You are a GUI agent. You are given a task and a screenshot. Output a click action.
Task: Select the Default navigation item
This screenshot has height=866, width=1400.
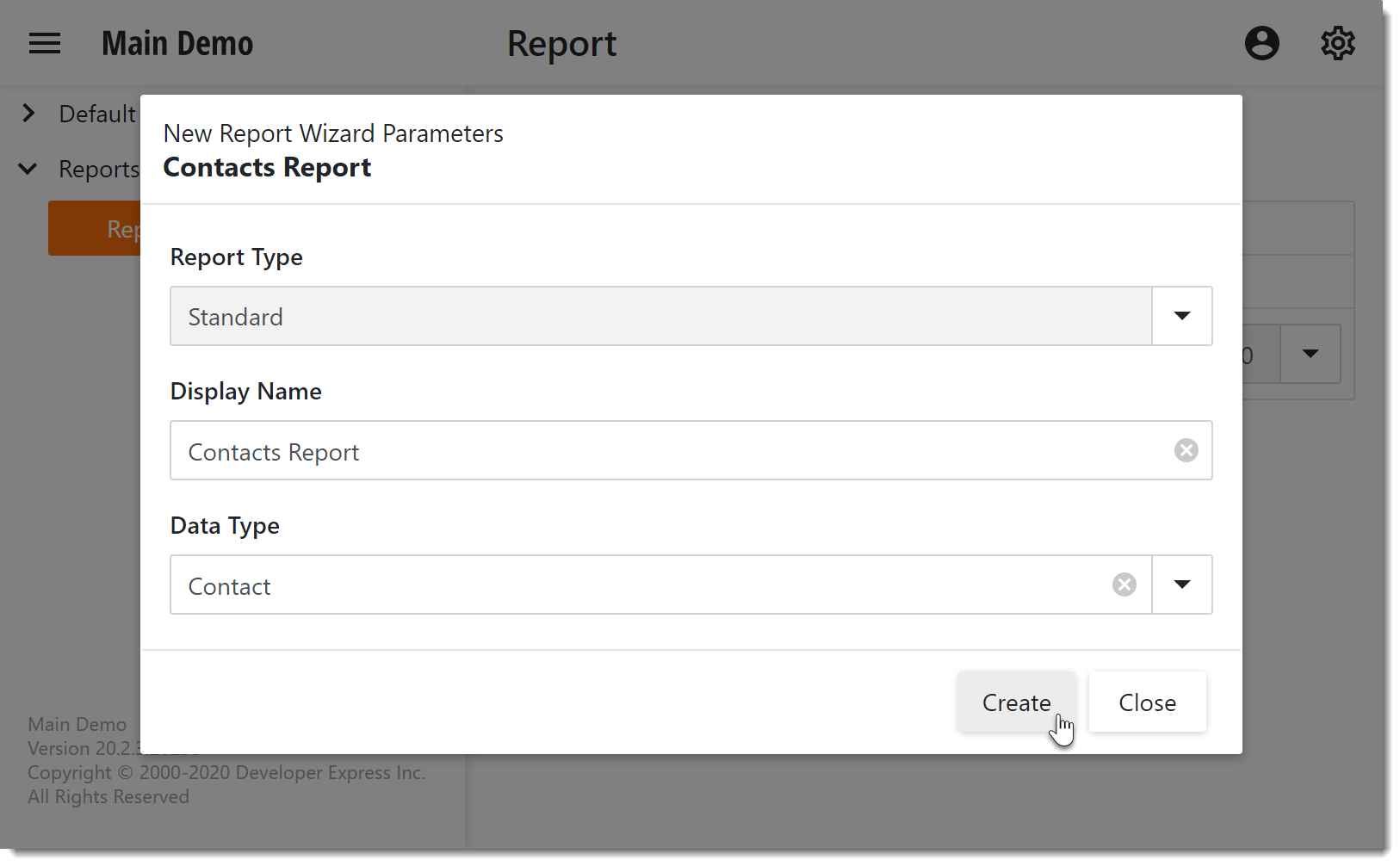click(x=96, y=114)
